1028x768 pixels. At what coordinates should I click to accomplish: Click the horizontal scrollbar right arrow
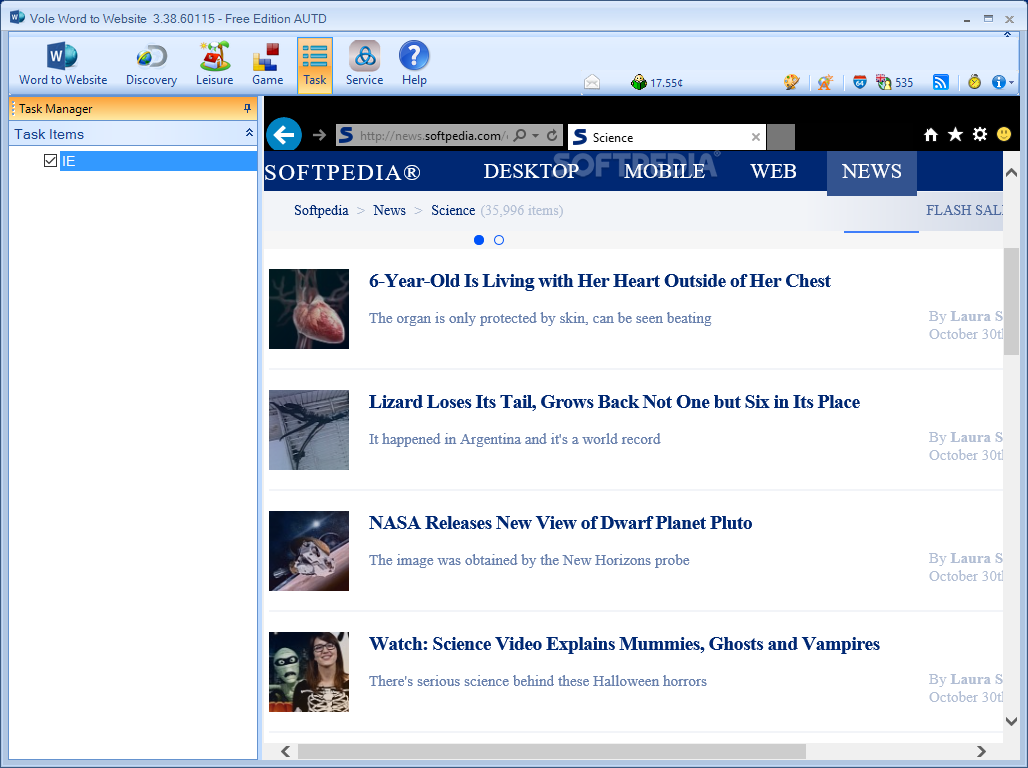click(981, 752)
